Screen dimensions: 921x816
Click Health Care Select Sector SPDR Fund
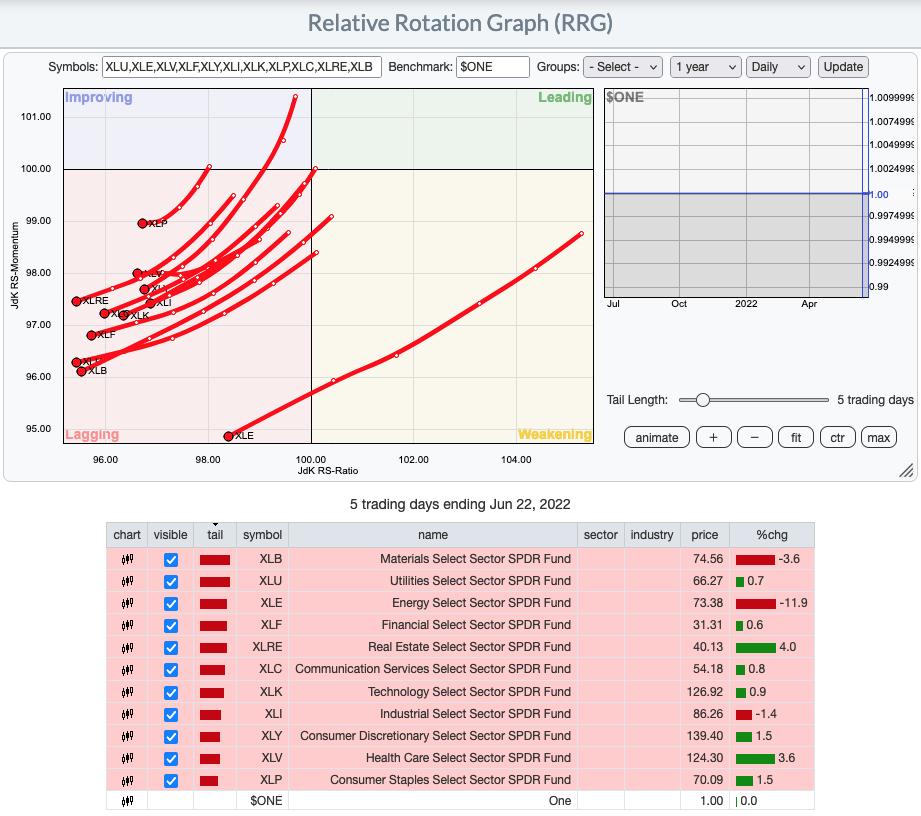pyautogui.click(x=468, y=758)
